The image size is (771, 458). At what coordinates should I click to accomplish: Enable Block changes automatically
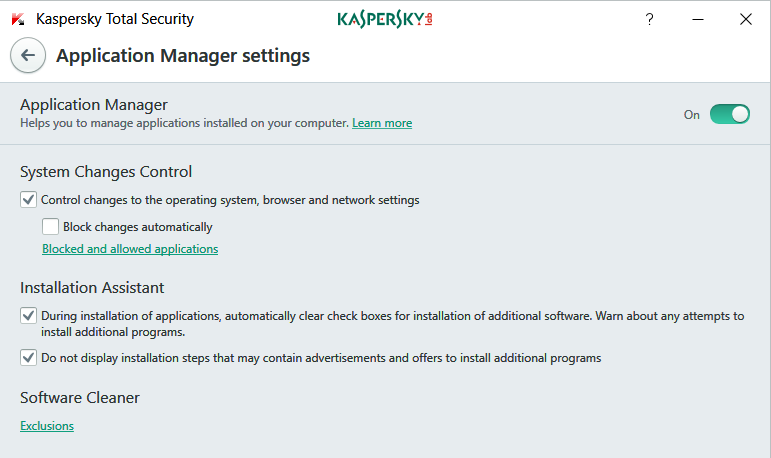pos(50,227)
